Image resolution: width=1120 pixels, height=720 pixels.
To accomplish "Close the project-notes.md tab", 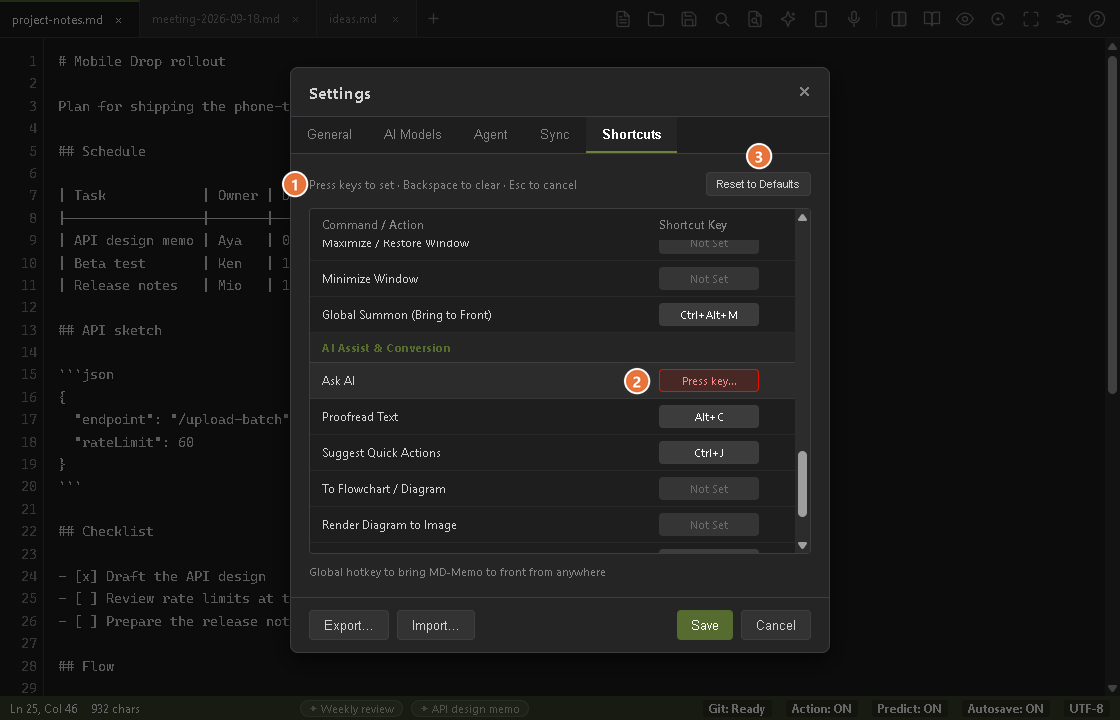I will point(119,20).
